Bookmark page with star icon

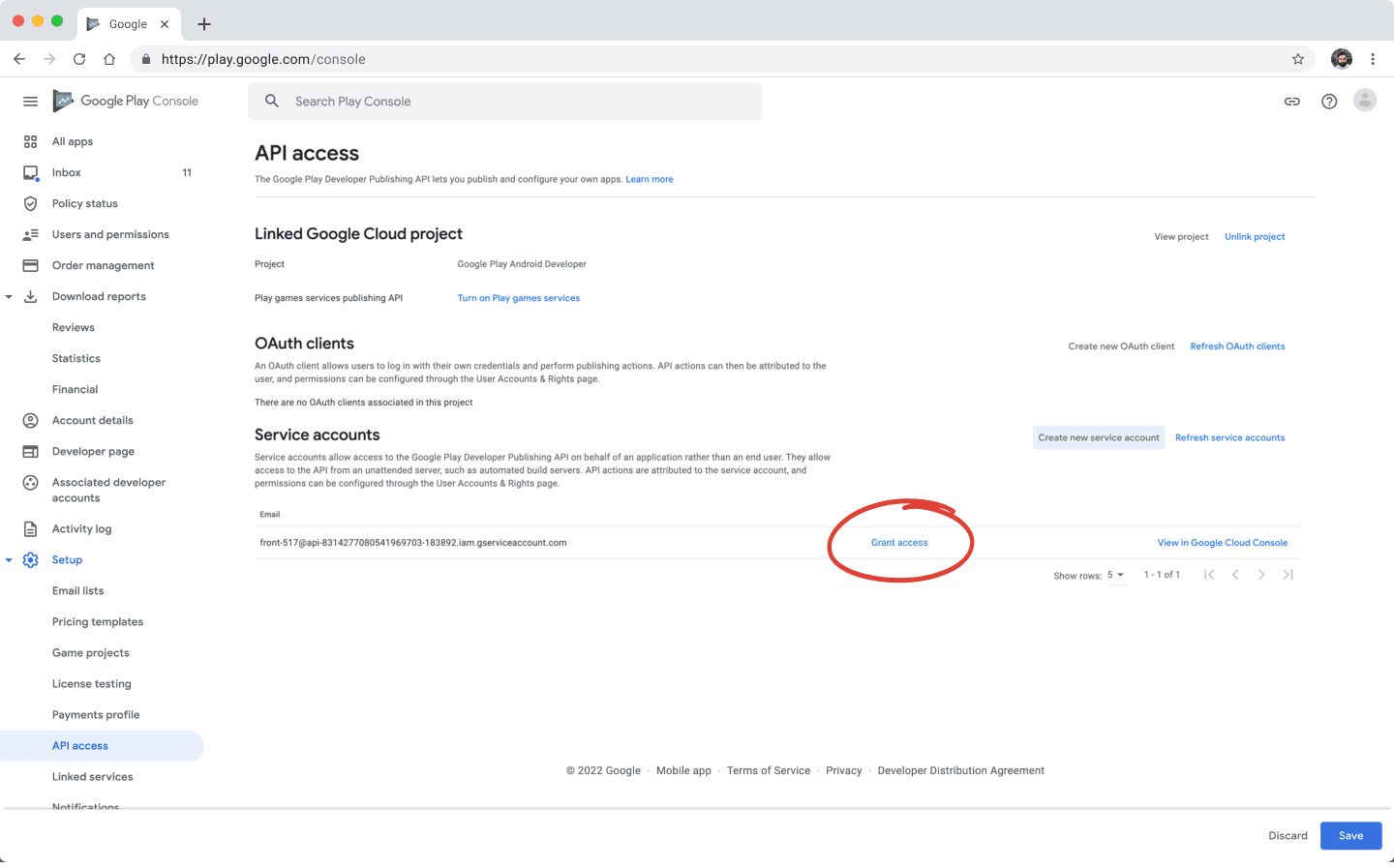[x=1298, y=59]
